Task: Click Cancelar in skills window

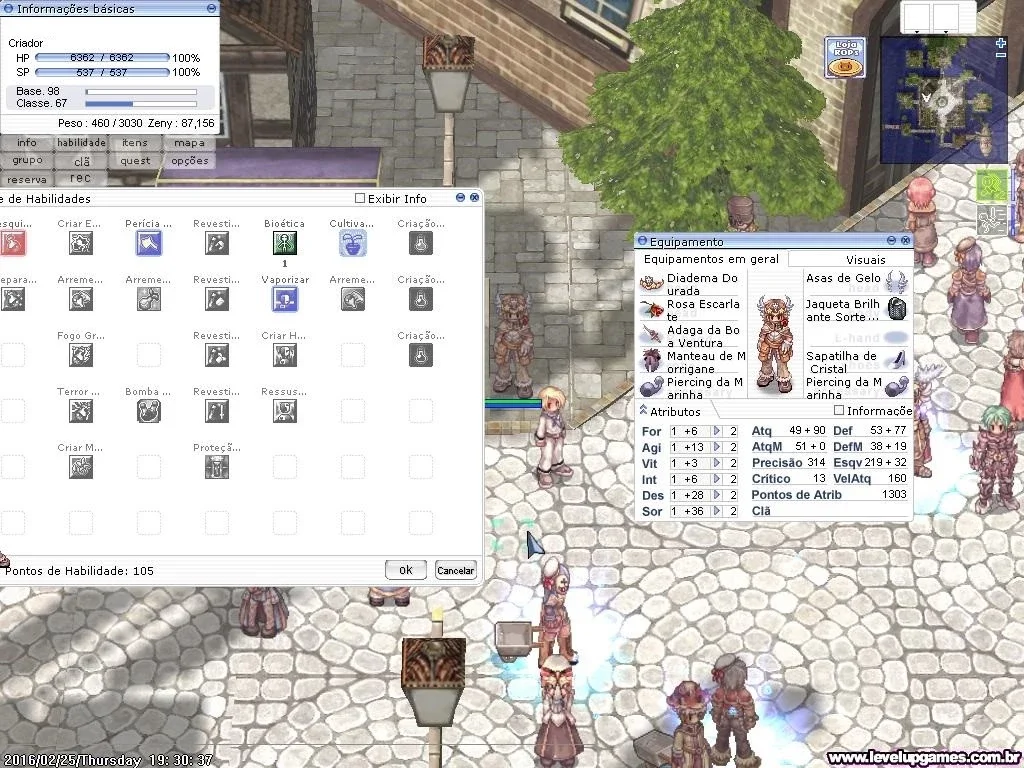Action: click(x=455, y=570)
